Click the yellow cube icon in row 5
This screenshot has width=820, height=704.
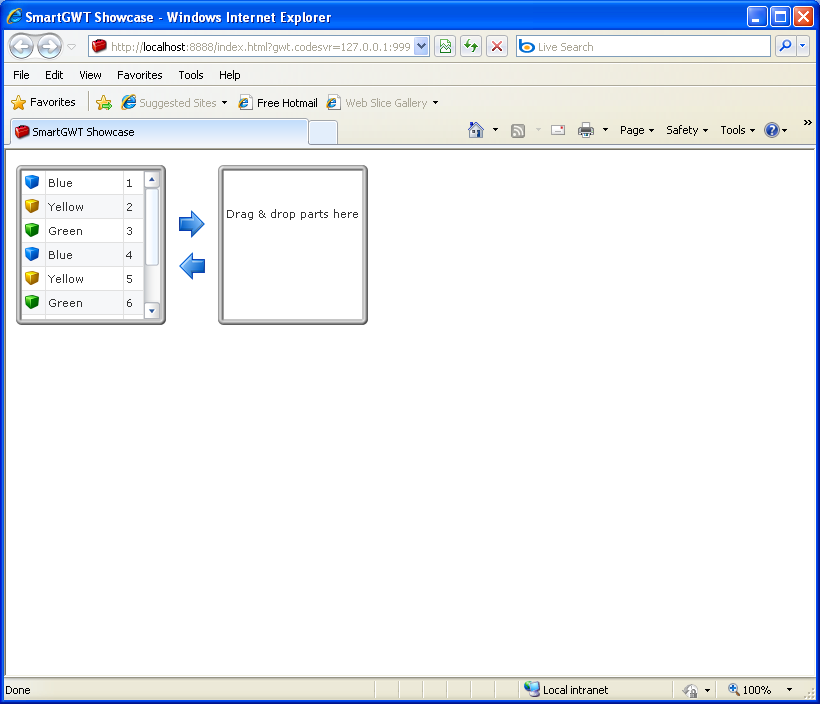[x=32, y=278]
